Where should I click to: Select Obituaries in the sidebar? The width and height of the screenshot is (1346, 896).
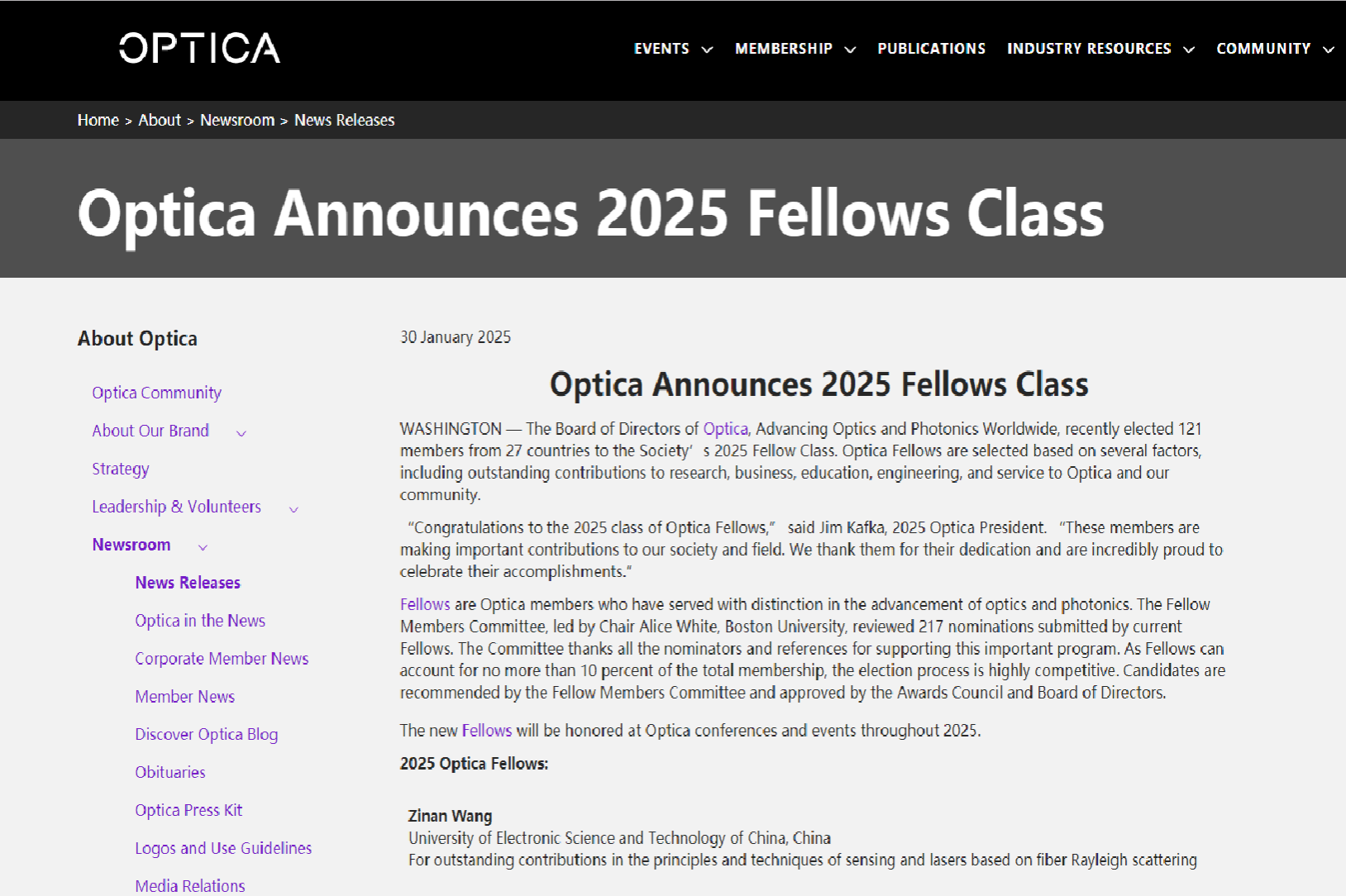[x=170, y=773]
